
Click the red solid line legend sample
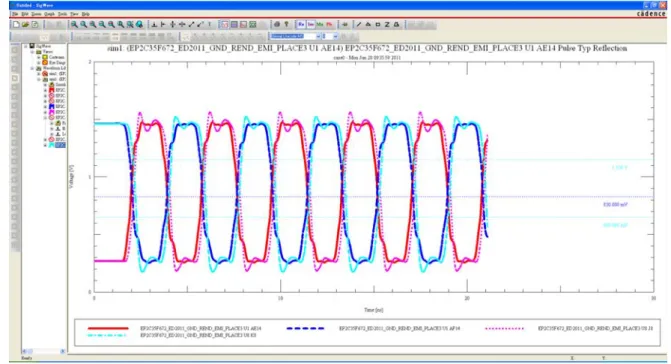point(108,328)
